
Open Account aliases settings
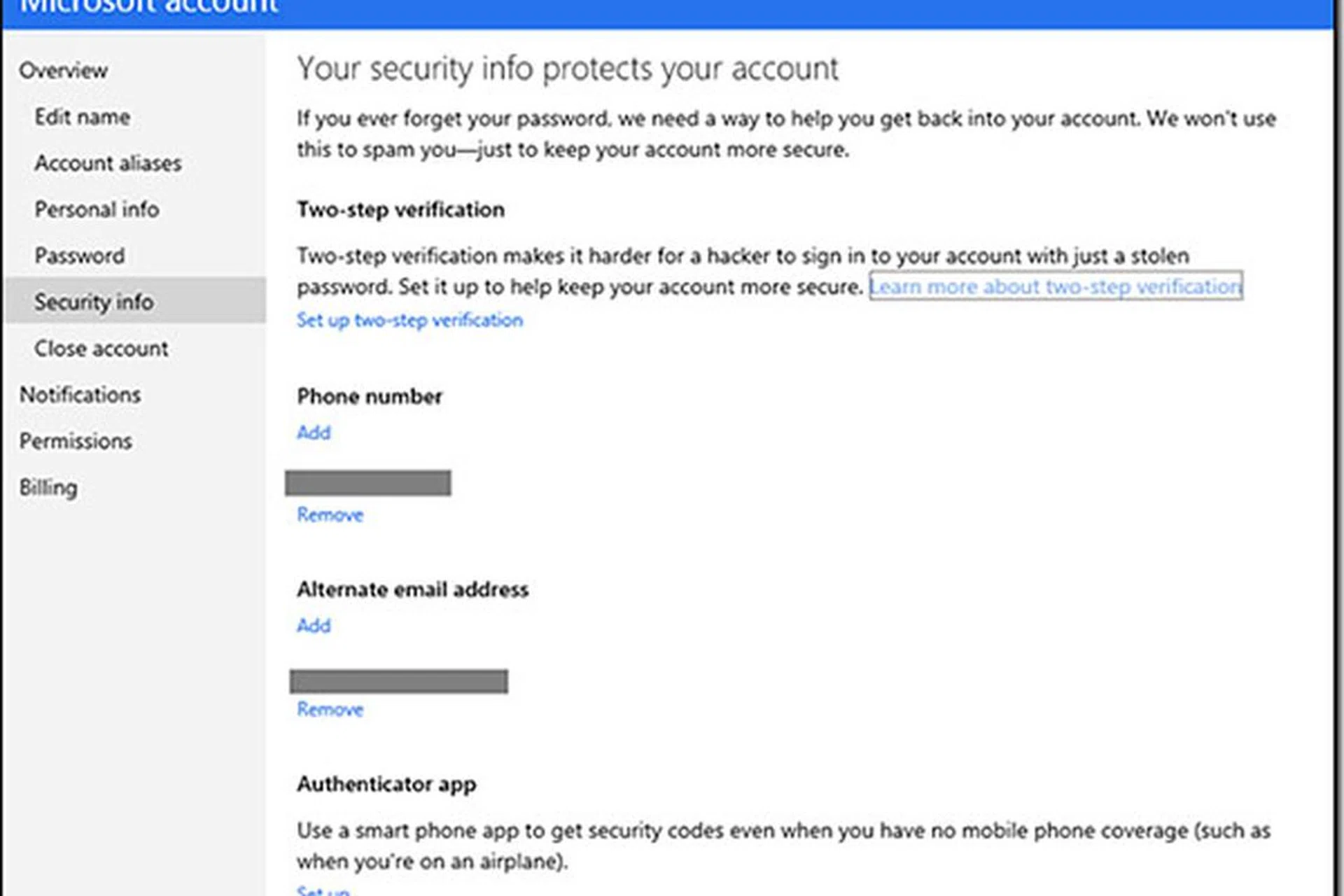[107, 162]
